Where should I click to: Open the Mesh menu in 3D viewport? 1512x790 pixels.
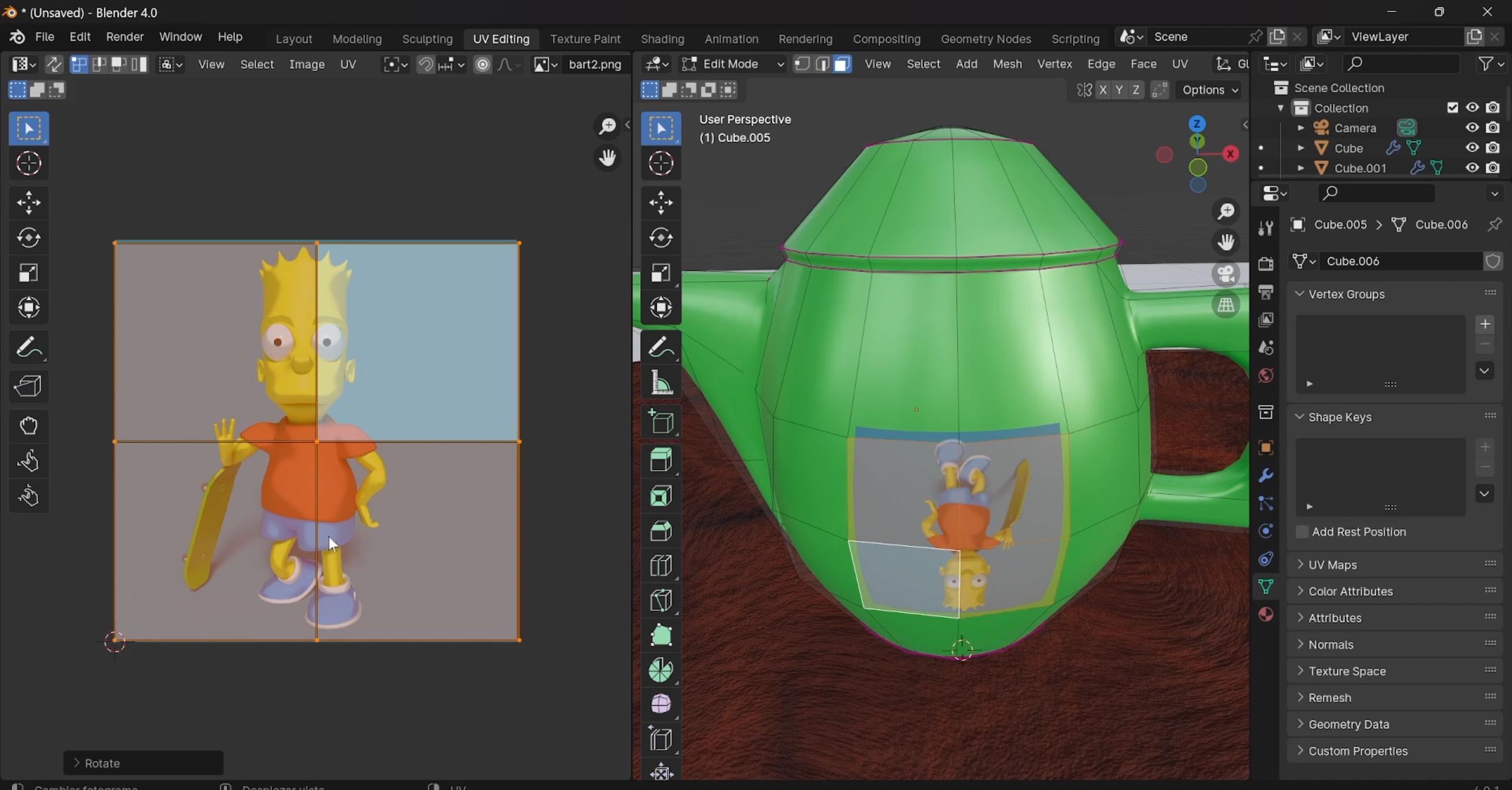1007,64
